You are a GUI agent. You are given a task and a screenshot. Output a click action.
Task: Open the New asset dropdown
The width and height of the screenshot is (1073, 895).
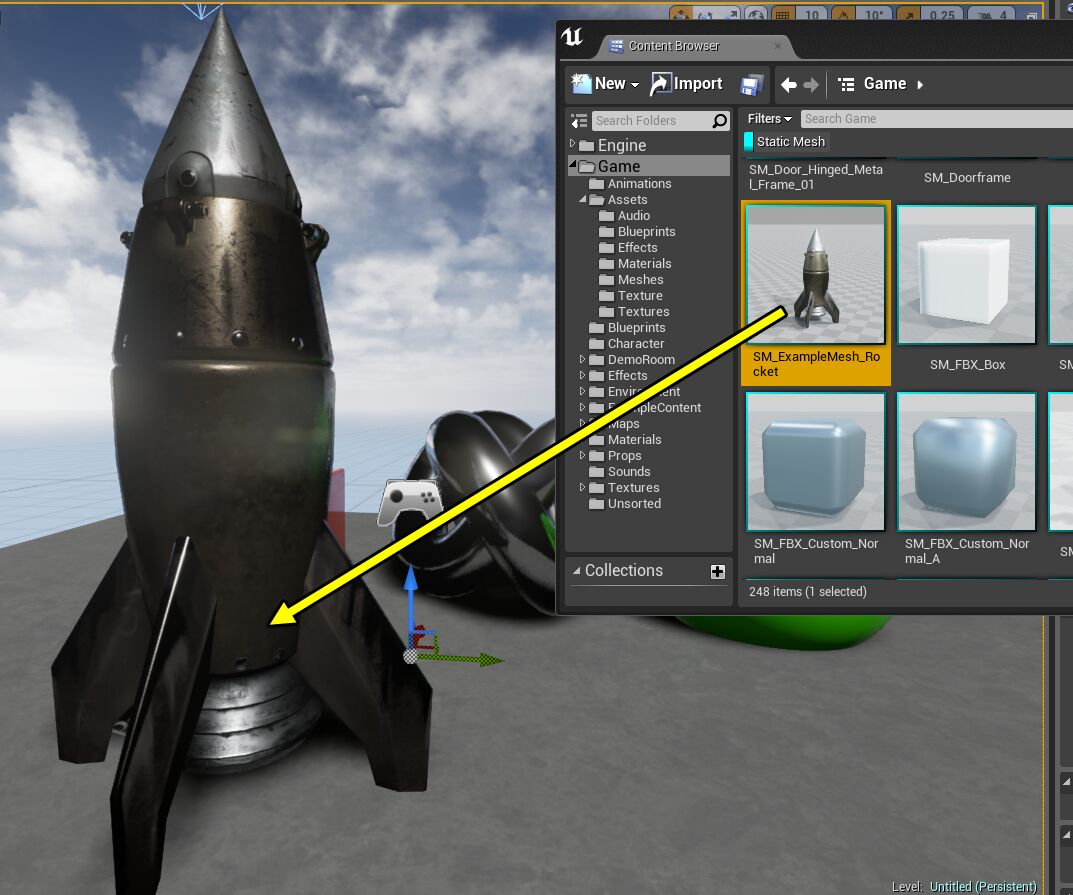(605, 84)
